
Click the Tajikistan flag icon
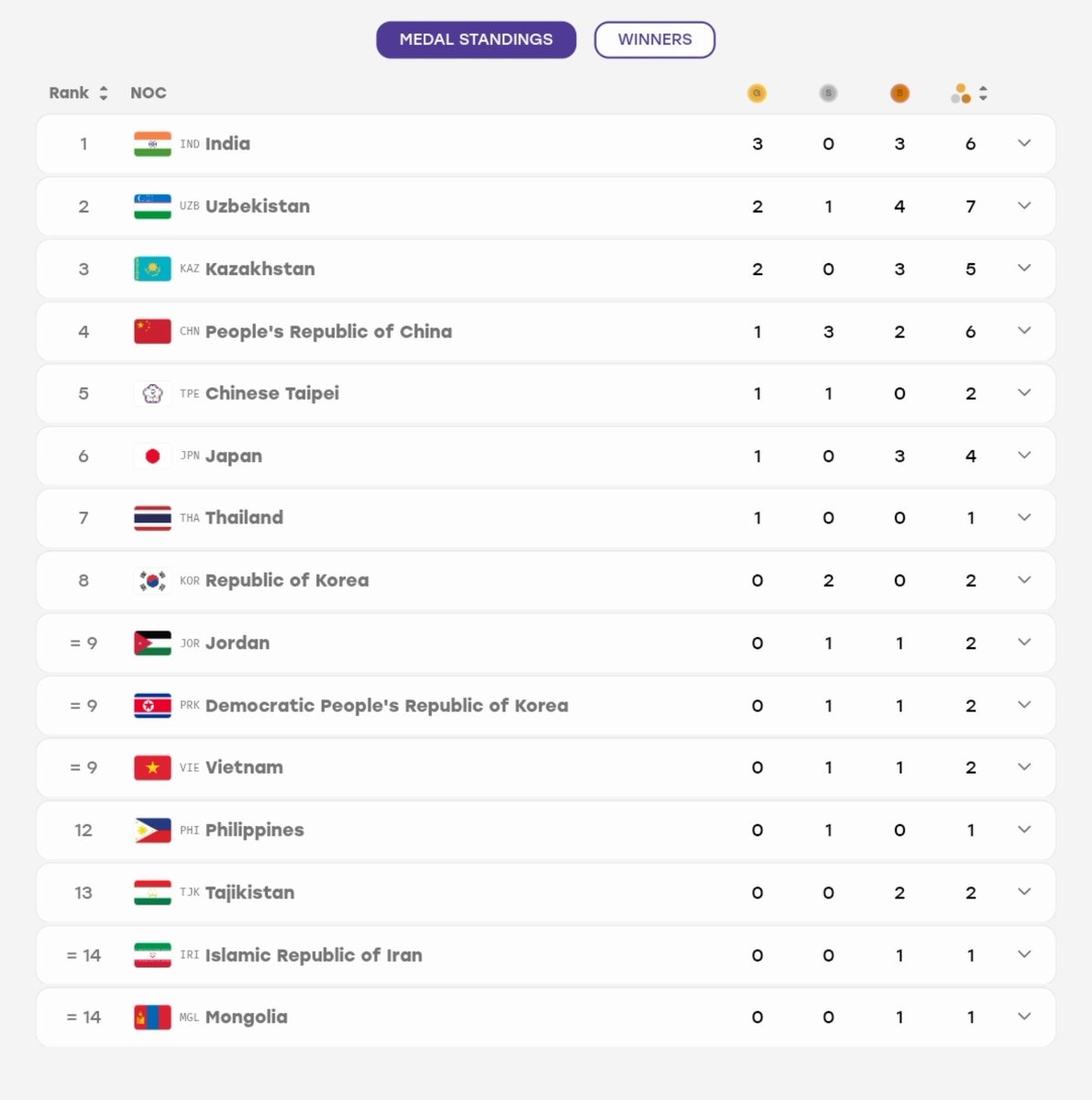152,892
